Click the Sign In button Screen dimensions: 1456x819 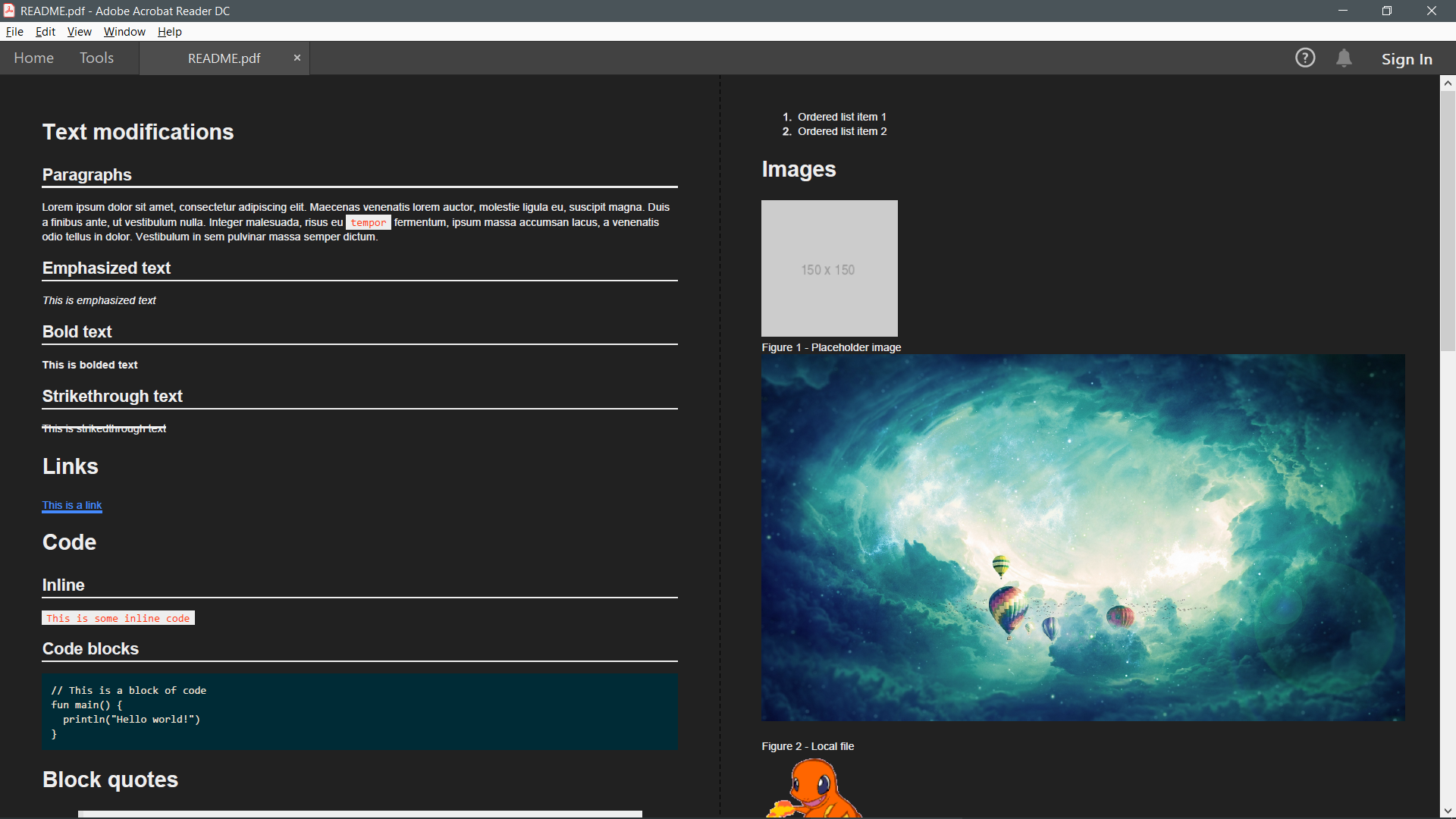click(1406, 59)
